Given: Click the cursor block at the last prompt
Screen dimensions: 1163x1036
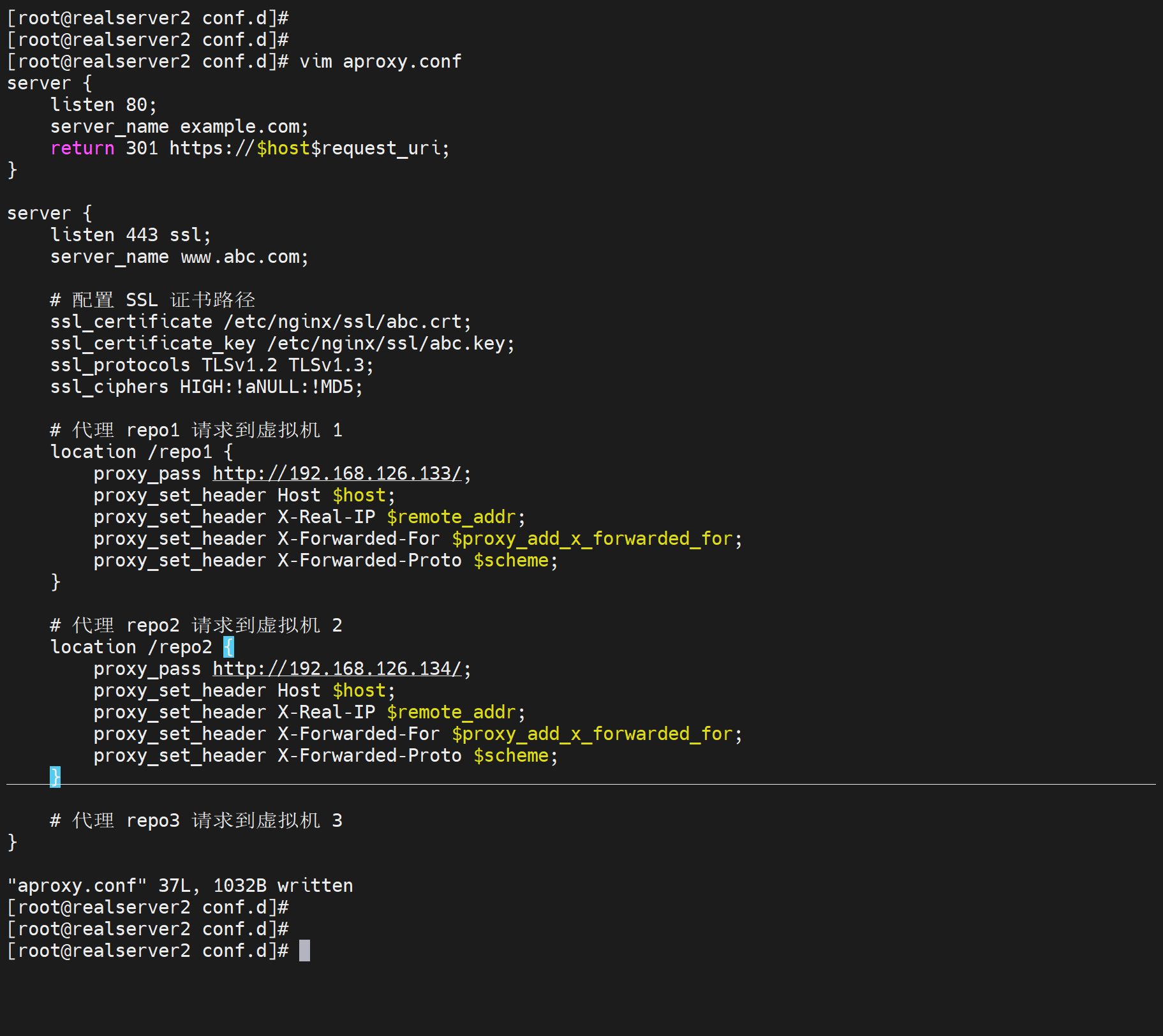Looking at the screenshot, I should click(304, 951).
